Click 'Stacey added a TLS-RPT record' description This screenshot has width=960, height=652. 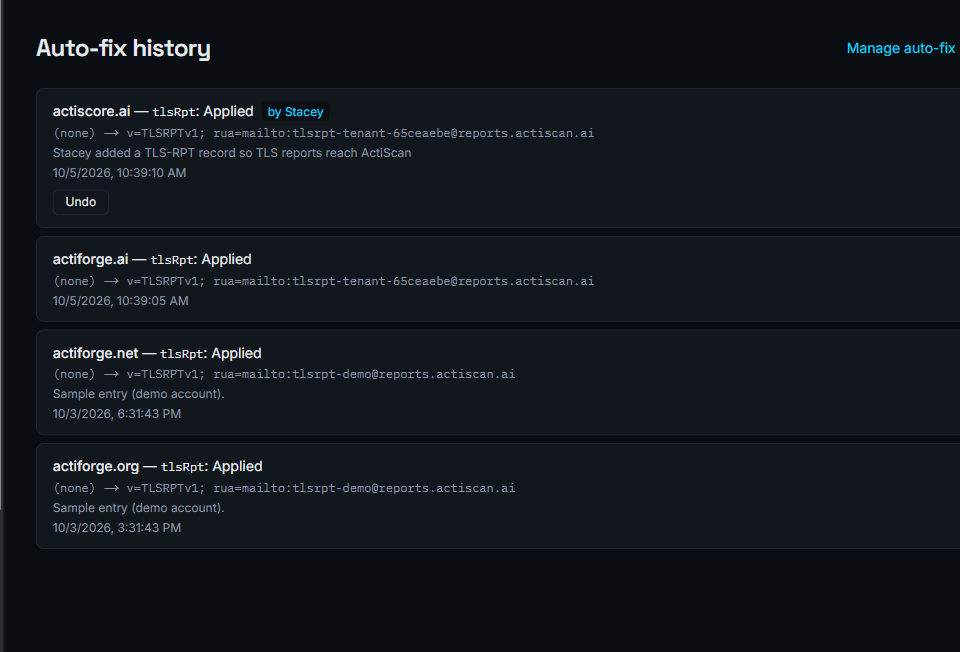(232, 153)
